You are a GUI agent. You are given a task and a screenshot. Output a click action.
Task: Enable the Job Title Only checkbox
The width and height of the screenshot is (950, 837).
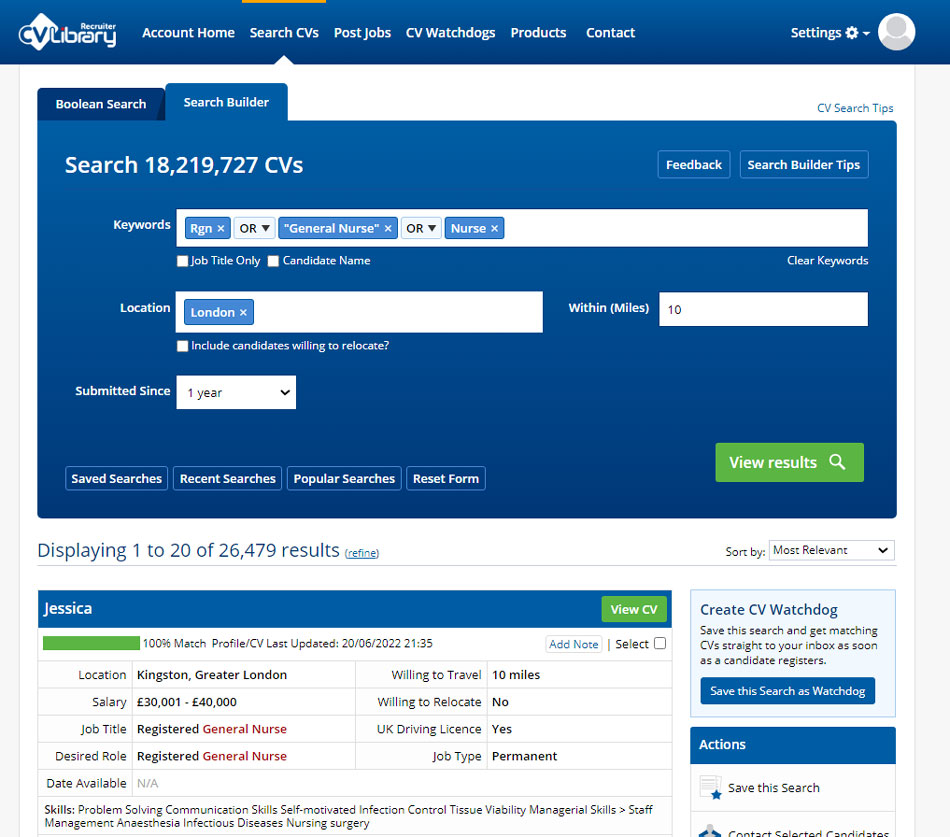coord(182,261)
